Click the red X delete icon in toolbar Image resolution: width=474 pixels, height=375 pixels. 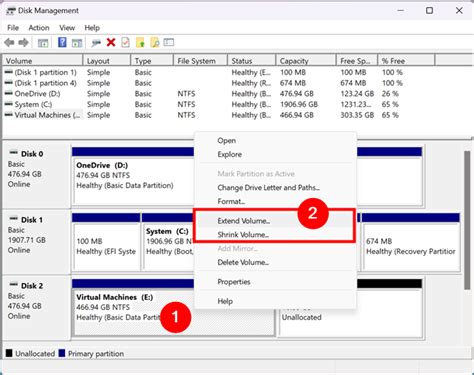pyautogui.click(x=111, y=42)
